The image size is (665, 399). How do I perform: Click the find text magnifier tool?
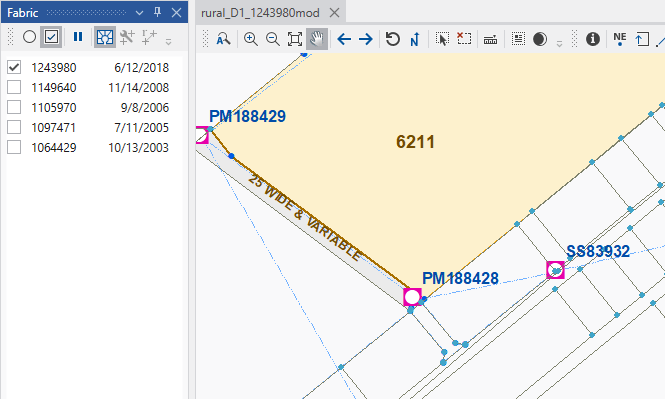coord(223,39)
